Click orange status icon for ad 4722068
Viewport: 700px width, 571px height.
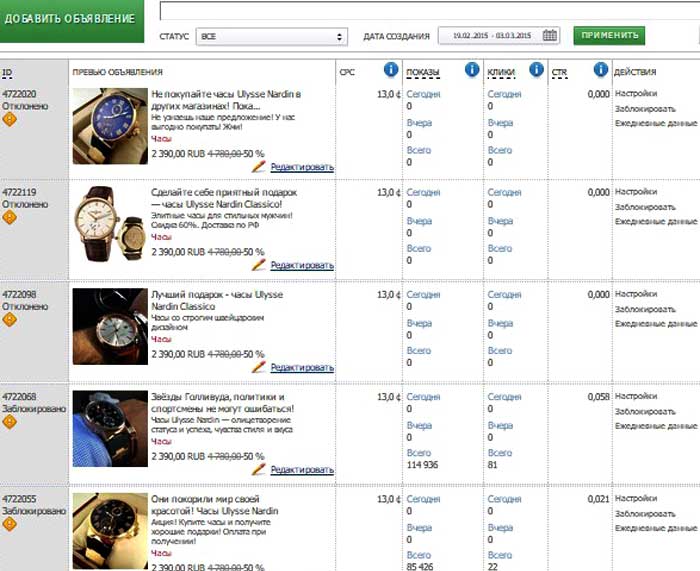coord(9,422)
